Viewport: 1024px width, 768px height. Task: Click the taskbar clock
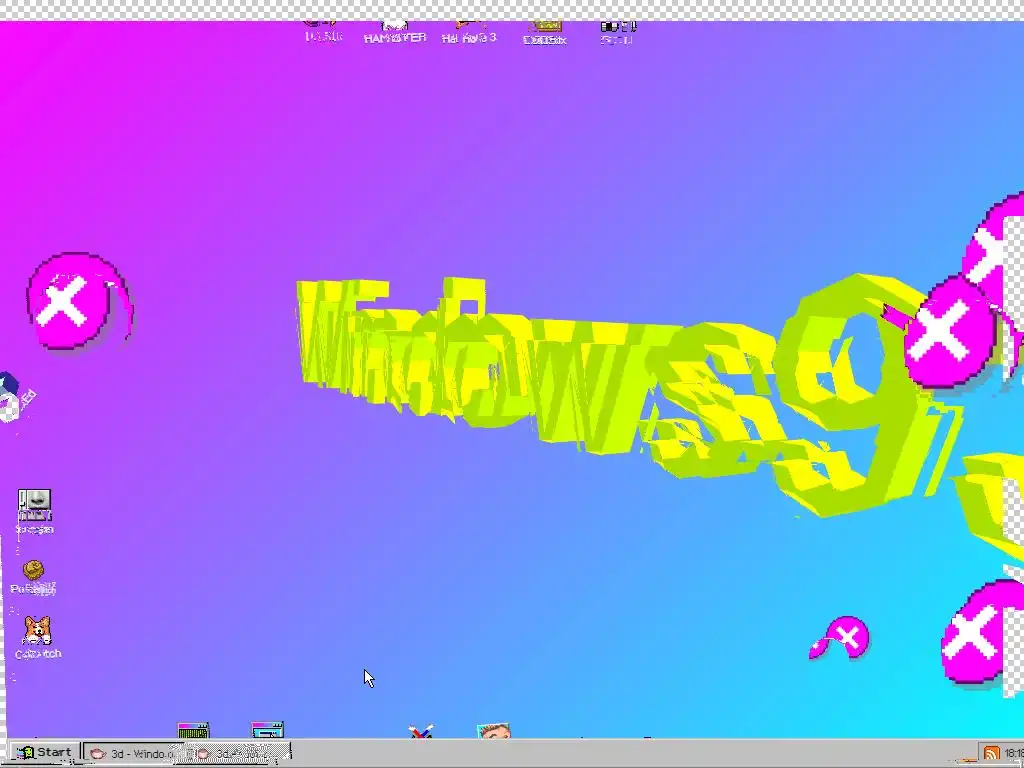[1014, 754]
